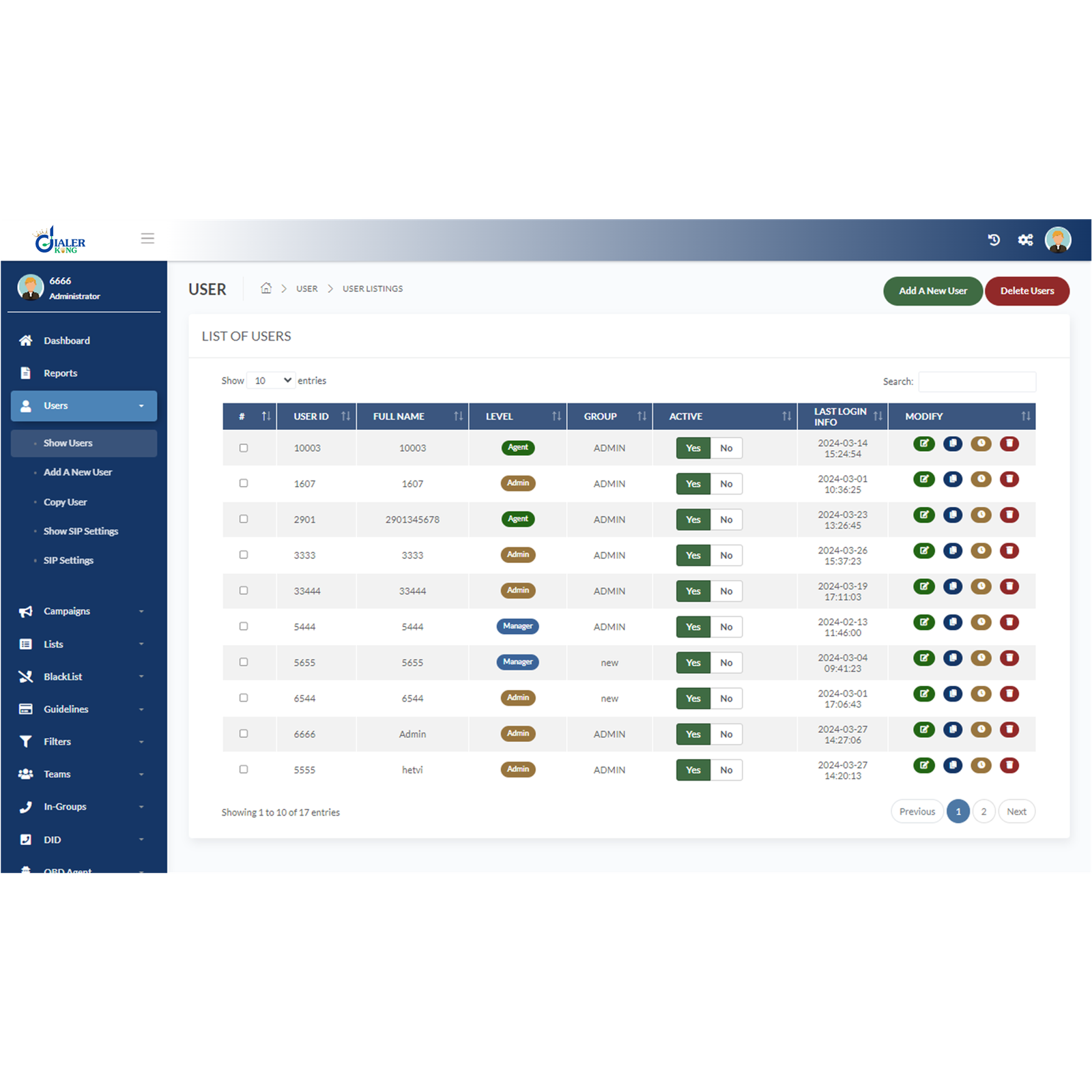Open the settings gears icon in the top bar
Image resolution: width=1092 pixels, height=1092 pixels.
coord(1025,240)
